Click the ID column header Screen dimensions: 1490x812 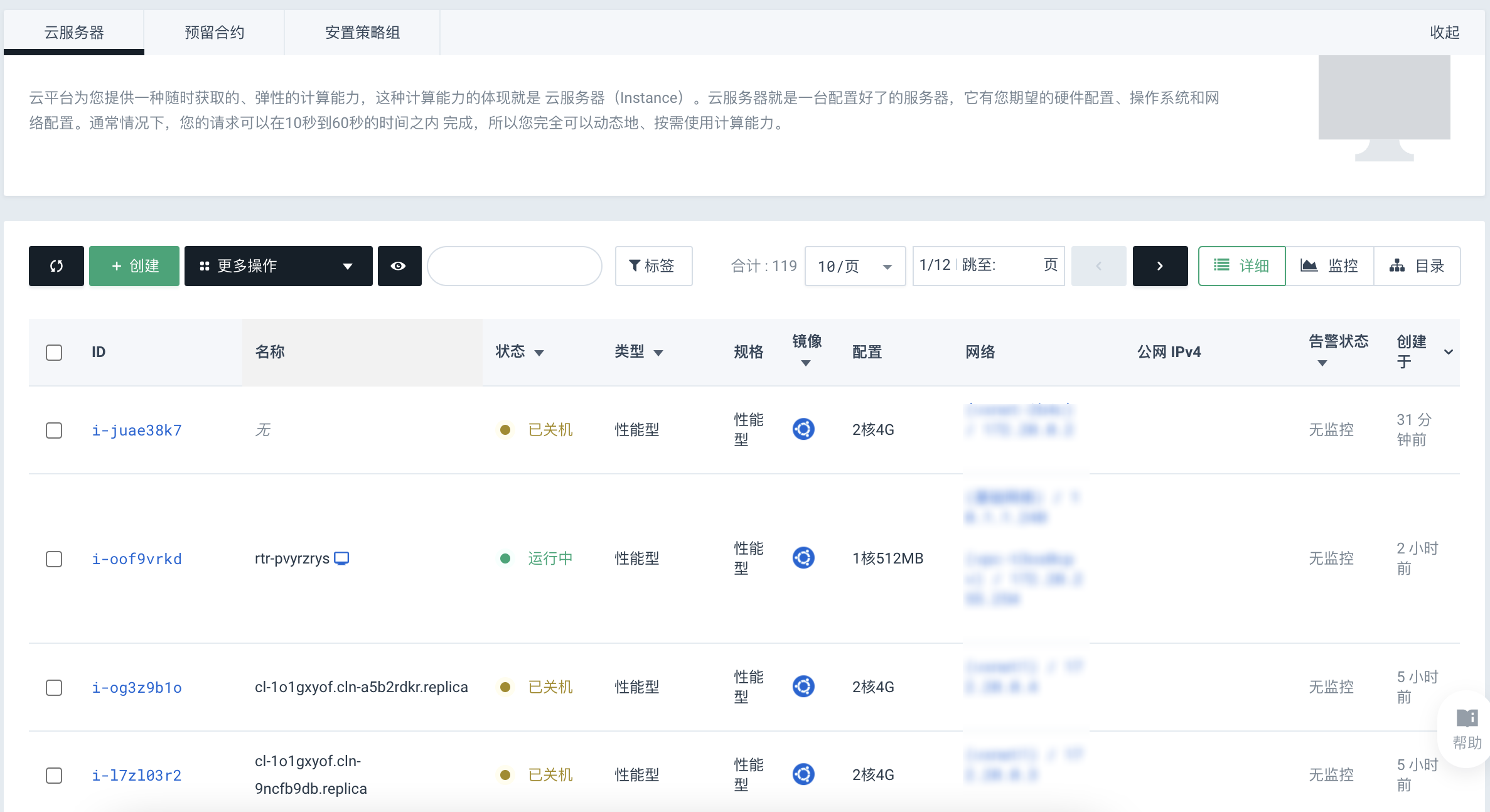coord(99,352)
